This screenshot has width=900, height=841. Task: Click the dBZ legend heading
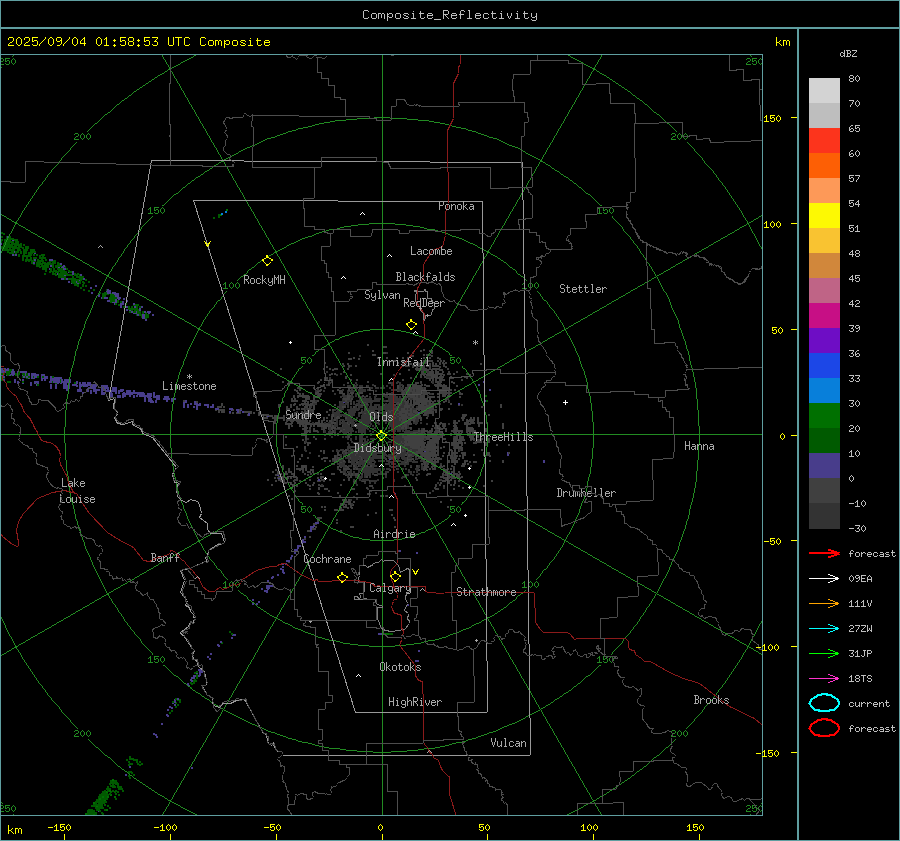point(848,54)
